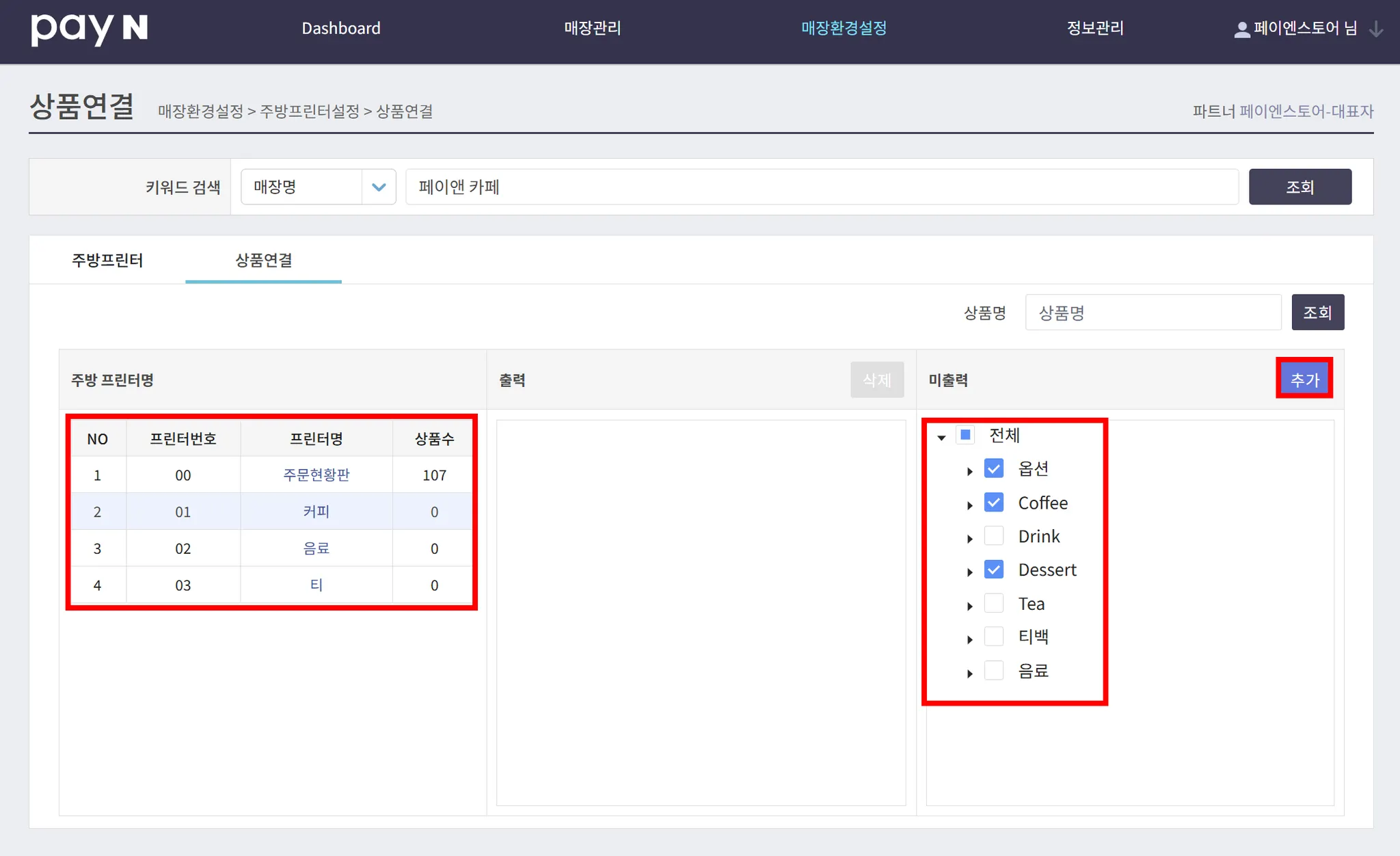This screenshot has height=856, width=1400.
Task: Enable the Tea checkbox
Action: [994, 603]
